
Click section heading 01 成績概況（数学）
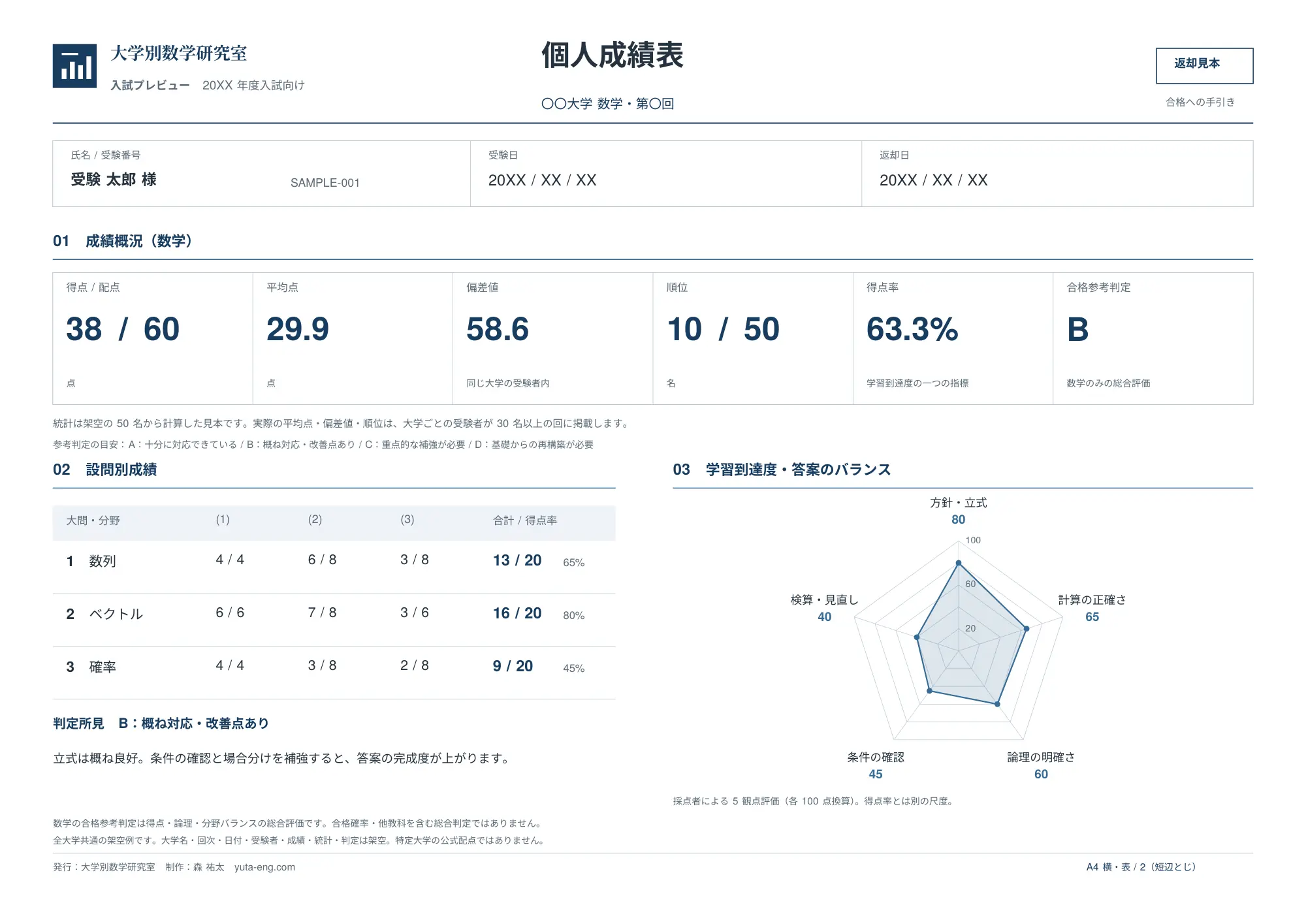[x=122, y=241]
